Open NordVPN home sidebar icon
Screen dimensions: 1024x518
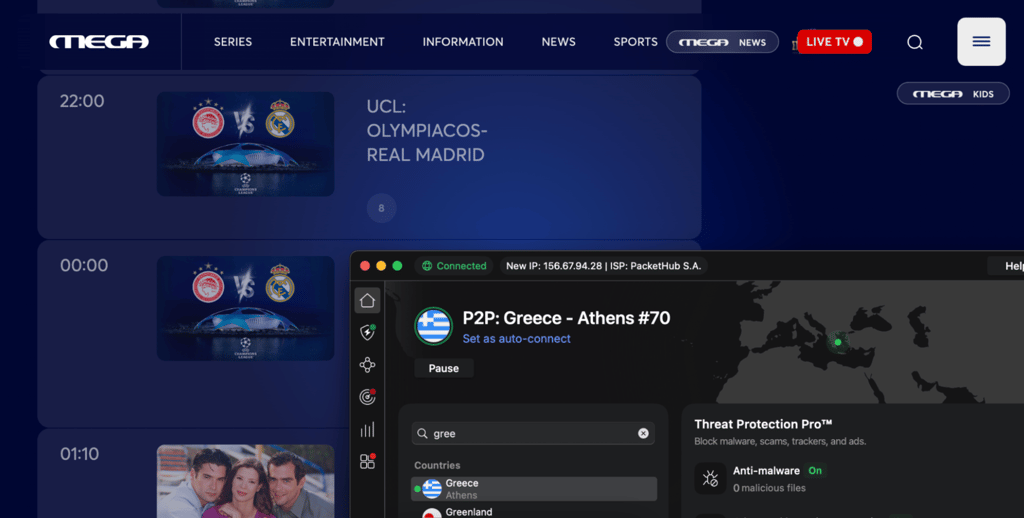pos(367,300)
